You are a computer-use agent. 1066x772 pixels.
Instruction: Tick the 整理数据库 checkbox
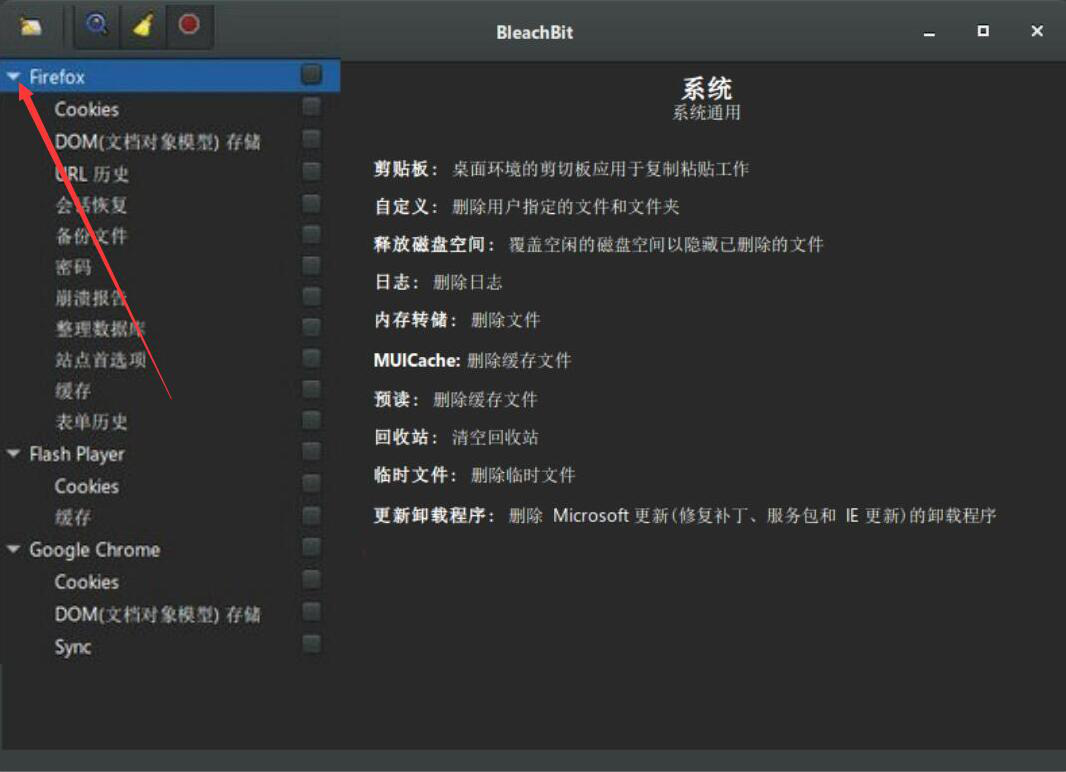[x=311, y=328]
